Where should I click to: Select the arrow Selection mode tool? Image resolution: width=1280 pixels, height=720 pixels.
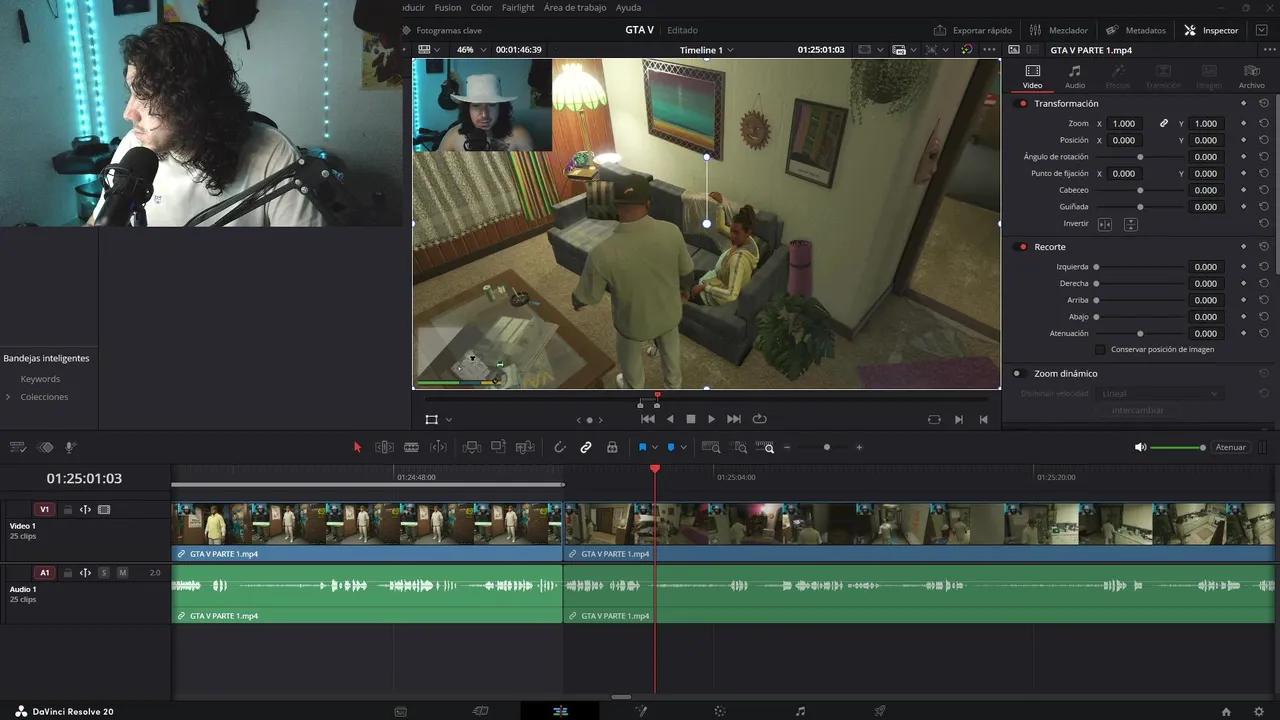click(x=357, y=447)
